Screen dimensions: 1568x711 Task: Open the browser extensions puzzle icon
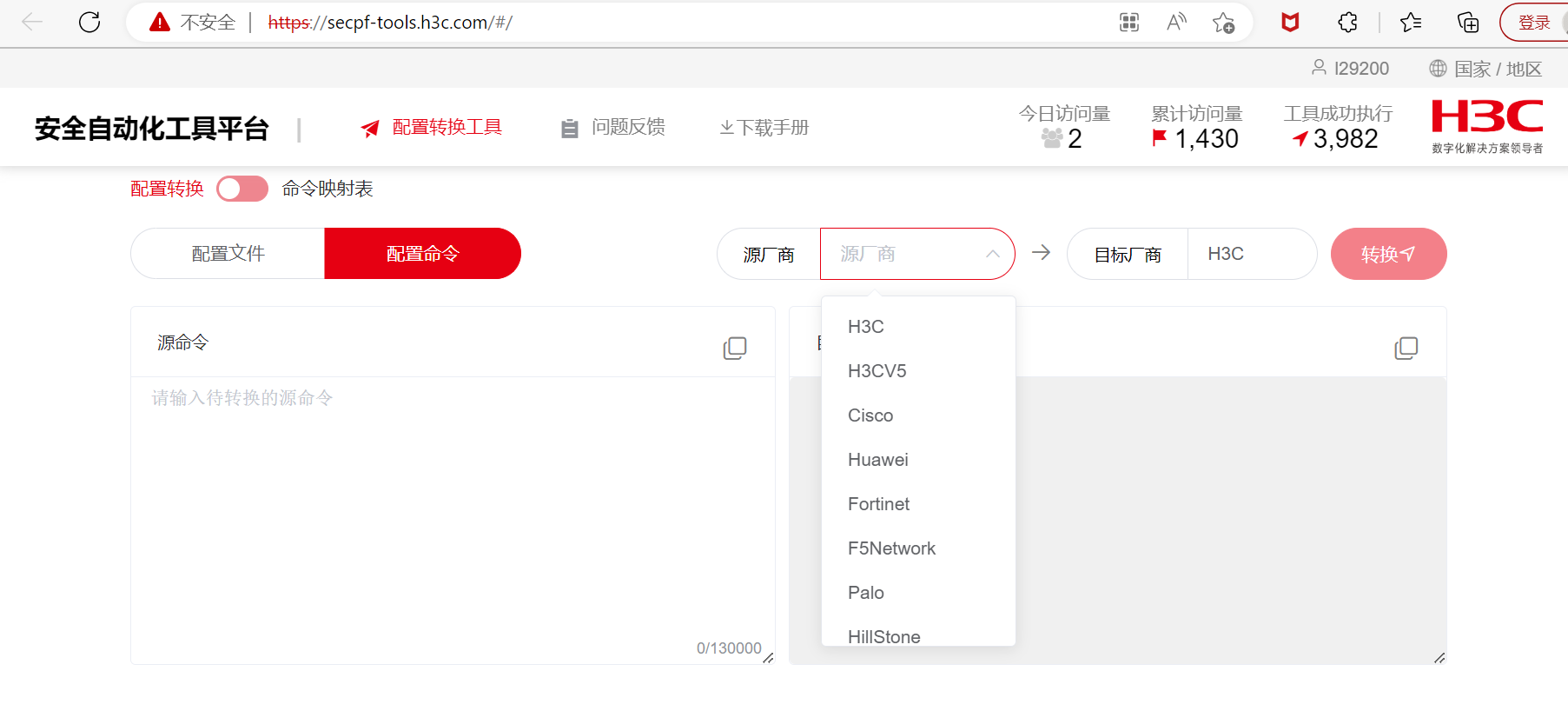(1347, 23)
